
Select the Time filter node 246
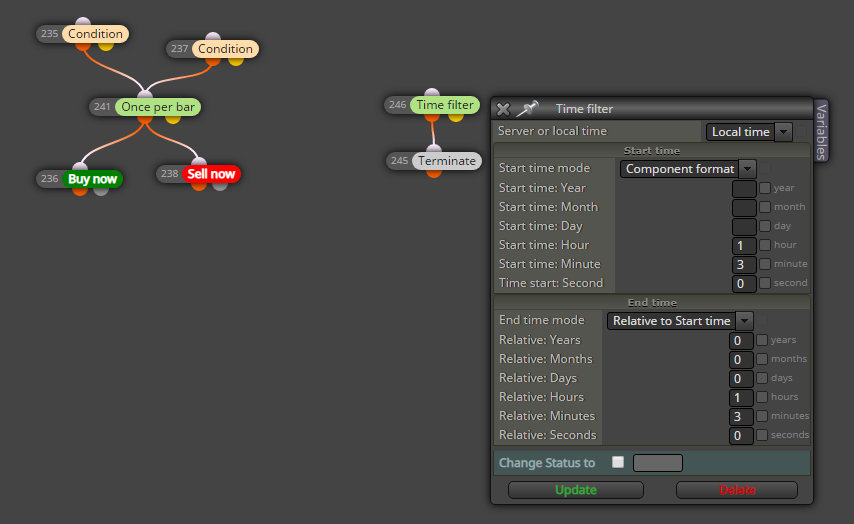point(445,105)
